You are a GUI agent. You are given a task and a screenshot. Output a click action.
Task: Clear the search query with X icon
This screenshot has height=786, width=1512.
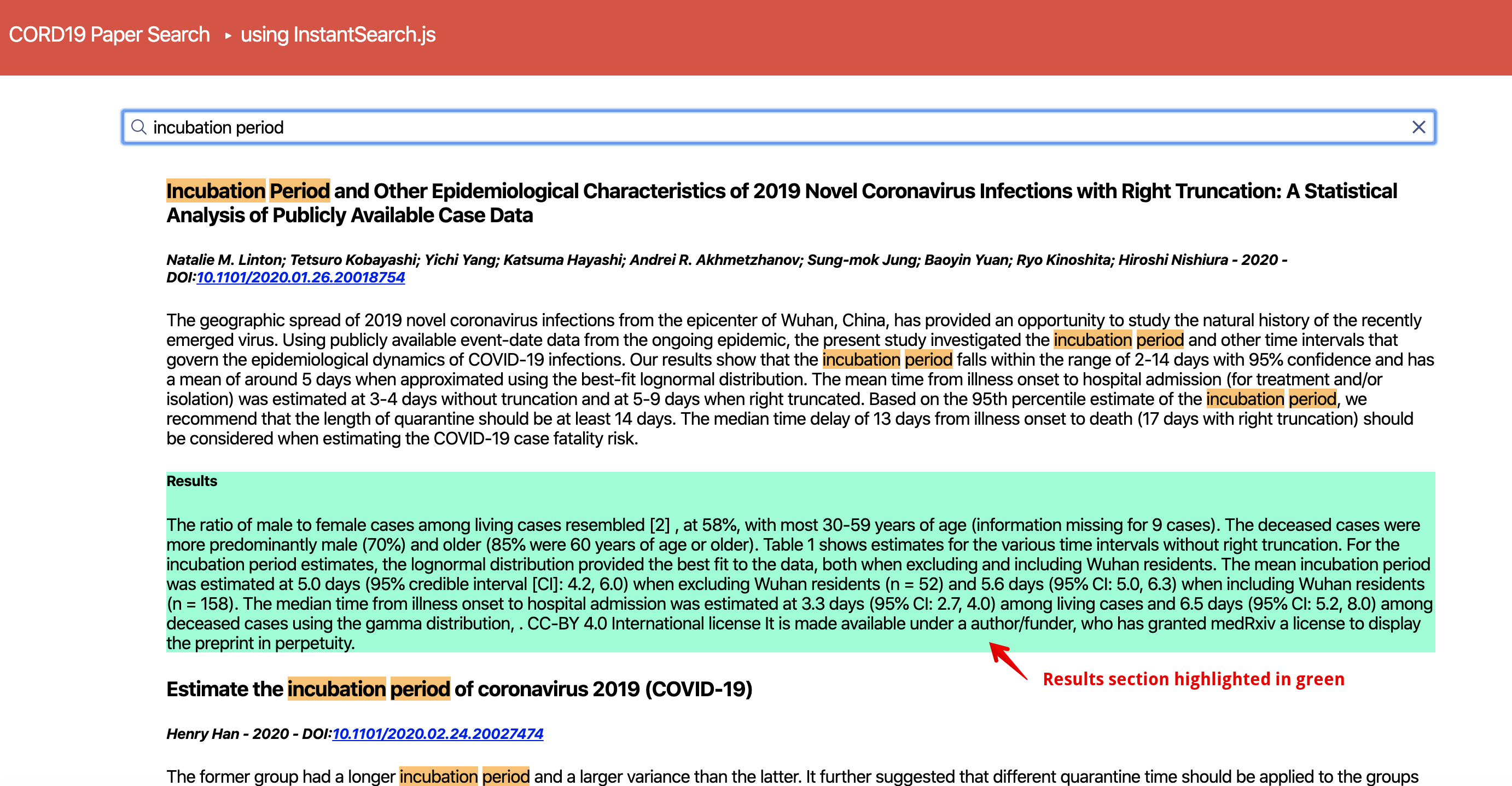point(1418,127)
